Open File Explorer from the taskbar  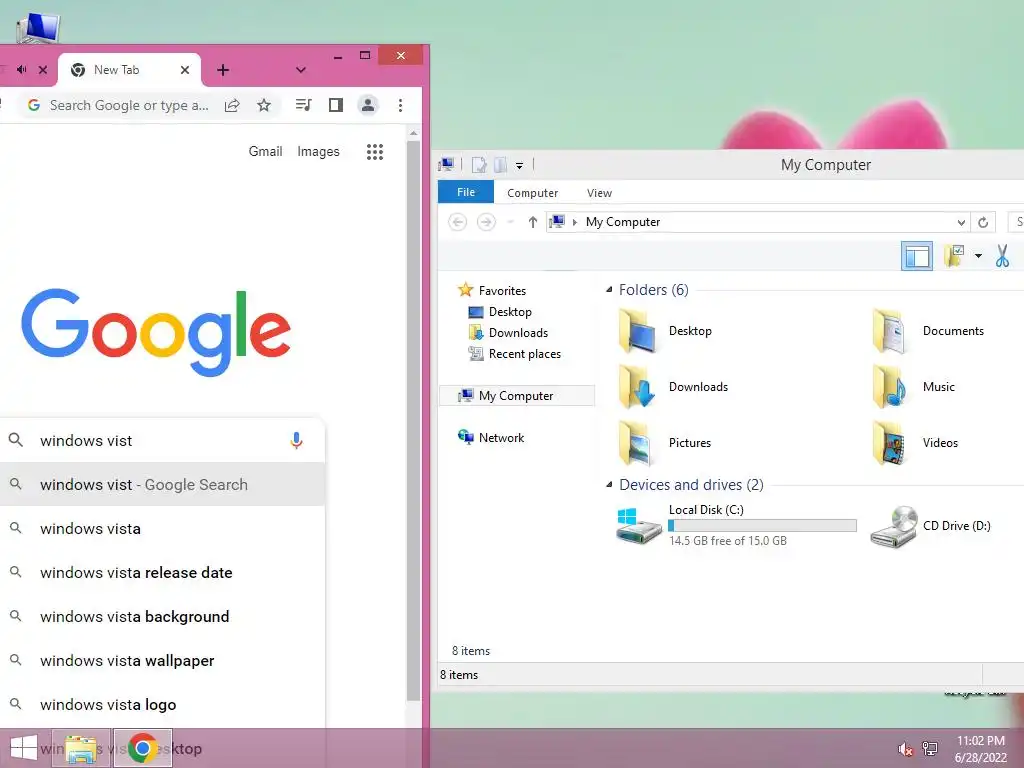[x=81, y=748]
